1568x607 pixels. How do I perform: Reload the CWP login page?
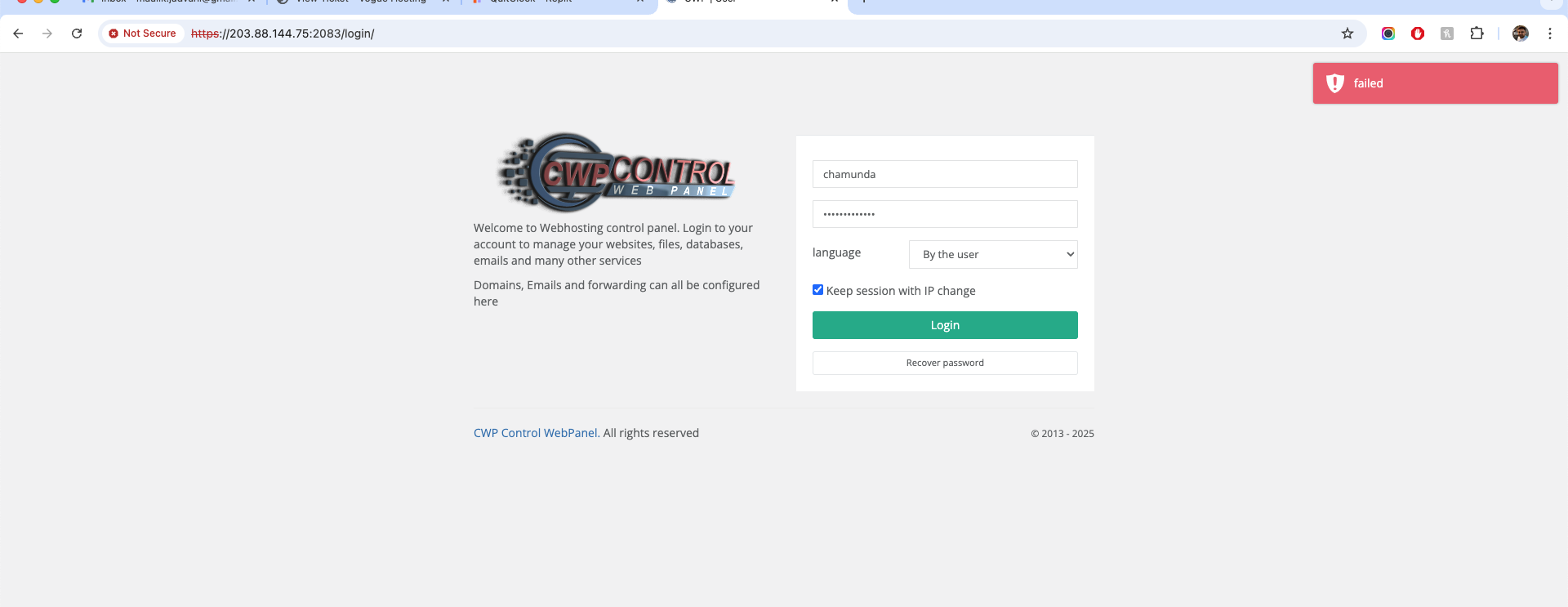pyautogui.click(x=77, y=33)
